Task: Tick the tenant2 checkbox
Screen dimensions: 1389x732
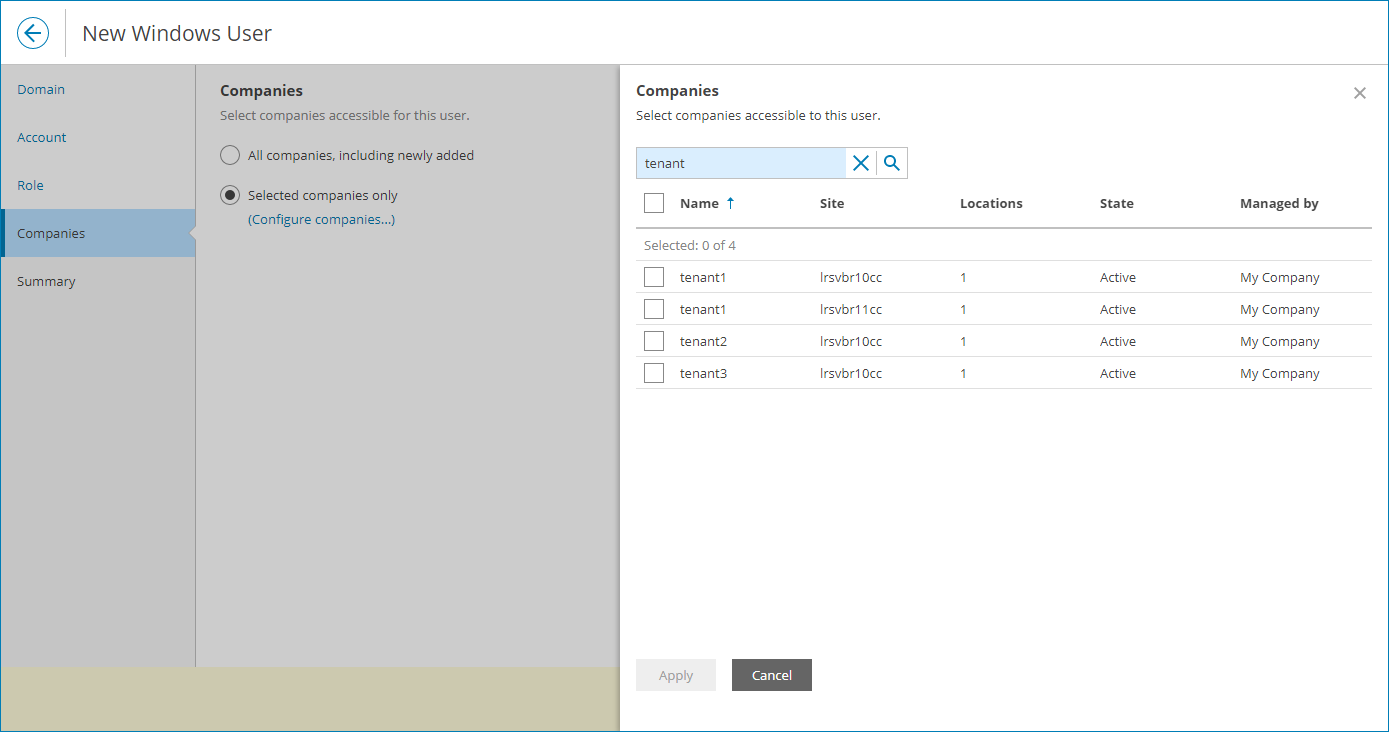Action: [654, 341]
